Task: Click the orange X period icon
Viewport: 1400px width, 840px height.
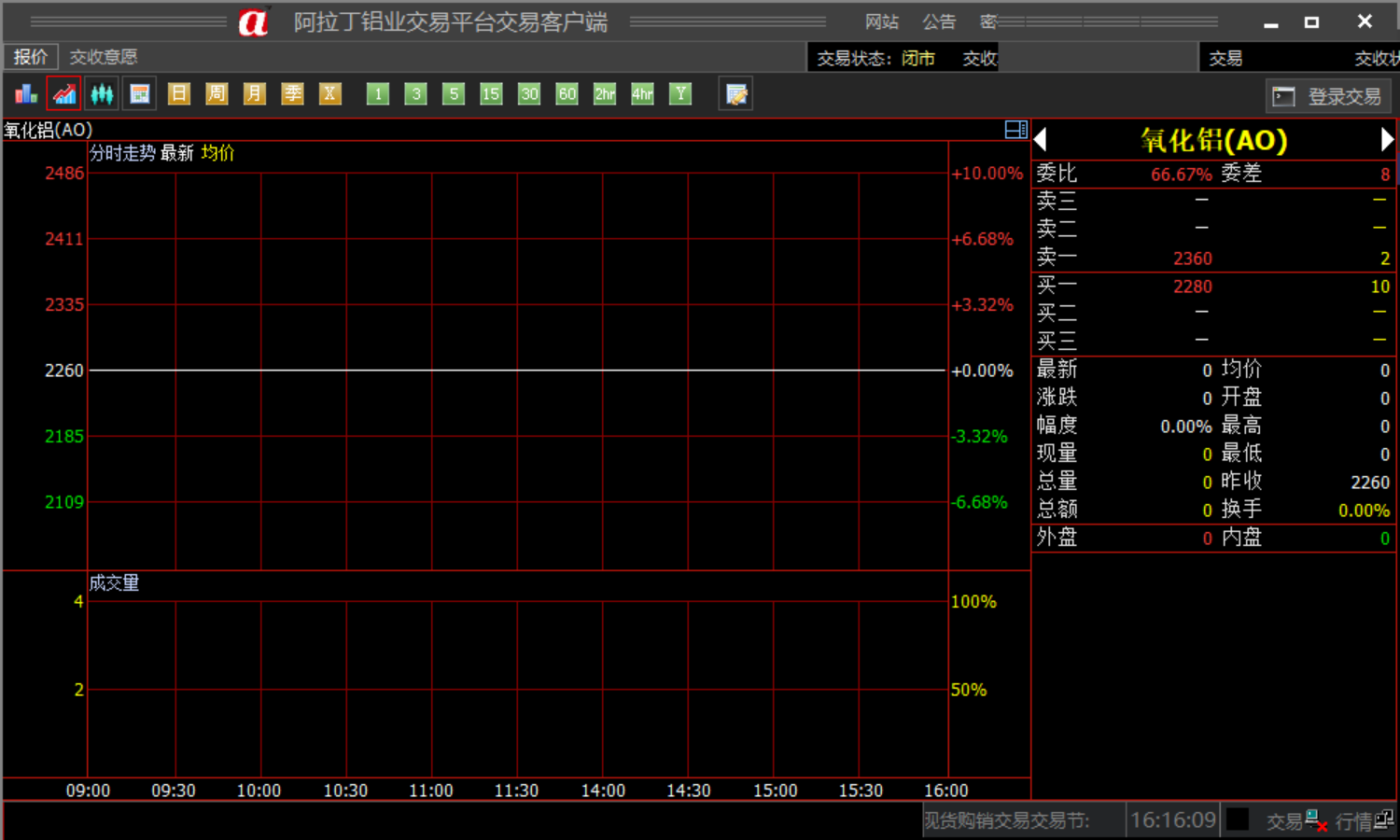Action: (x=329, y=93)
